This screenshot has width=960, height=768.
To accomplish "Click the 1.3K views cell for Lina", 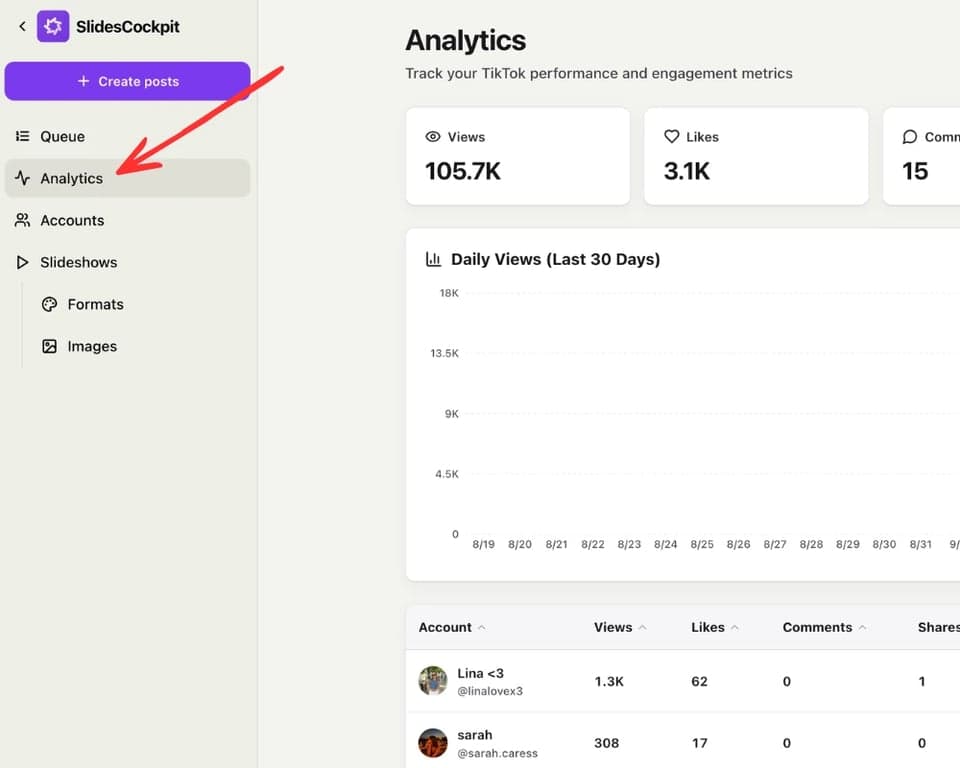I will [609, 682].
